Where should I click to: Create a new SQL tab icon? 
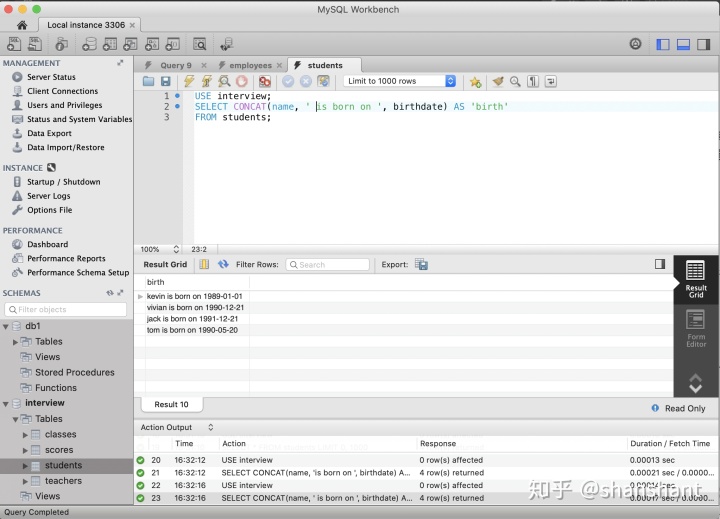coord(14,44)
